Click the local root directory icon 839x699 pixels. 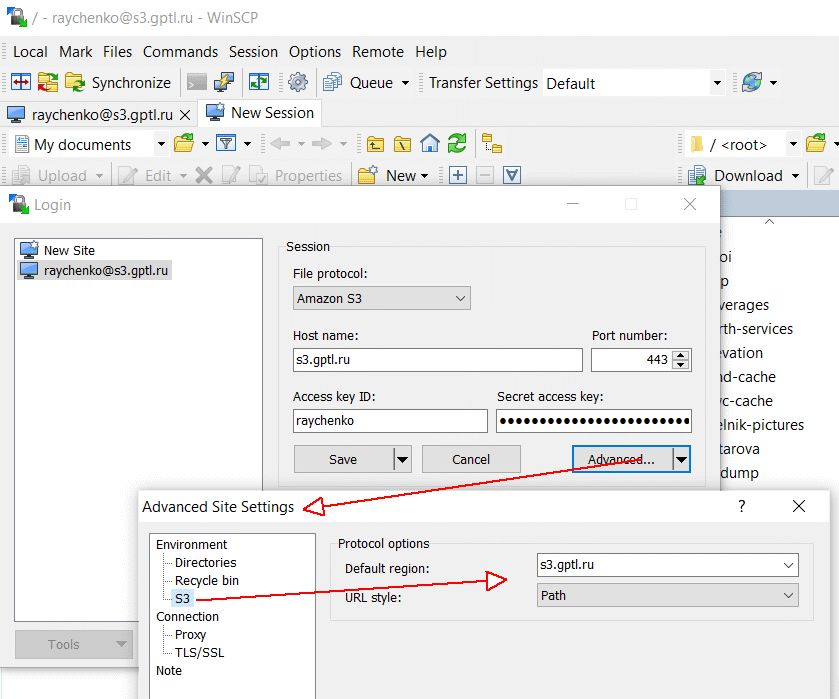[x=402, y=143]
